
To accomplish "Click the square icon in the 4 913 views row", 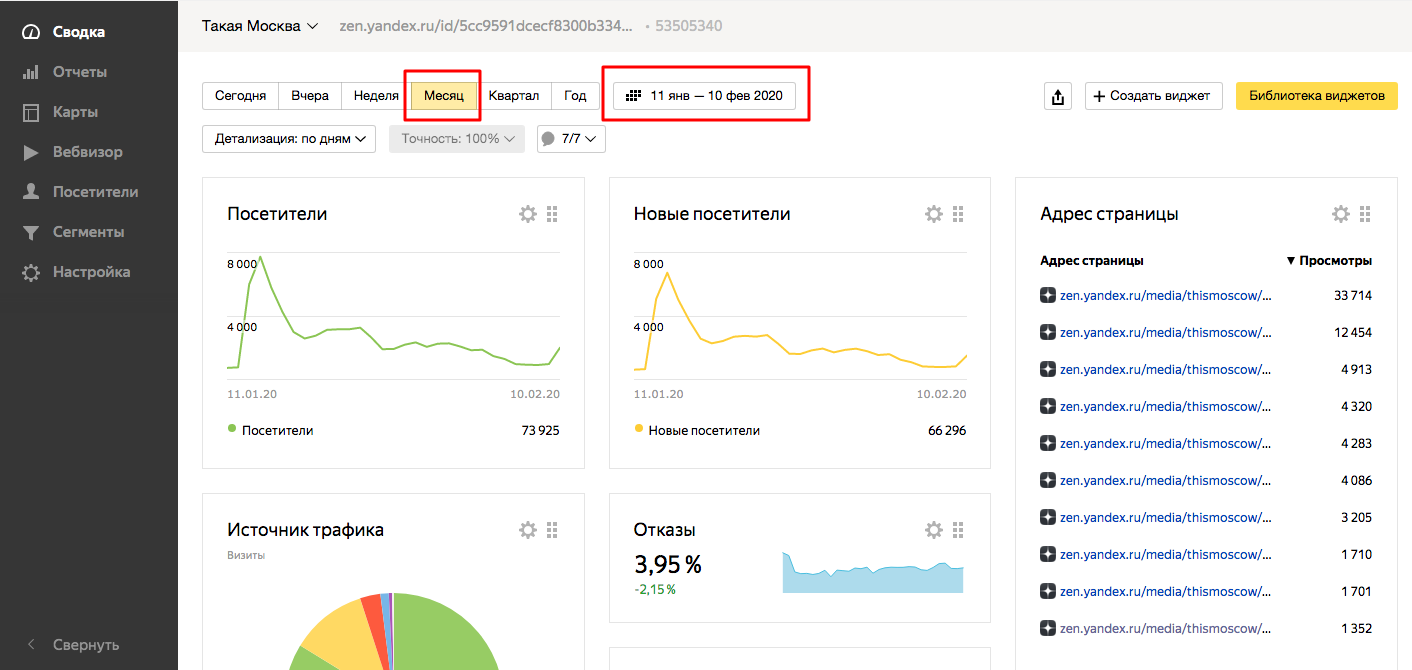I will 1048,369.
